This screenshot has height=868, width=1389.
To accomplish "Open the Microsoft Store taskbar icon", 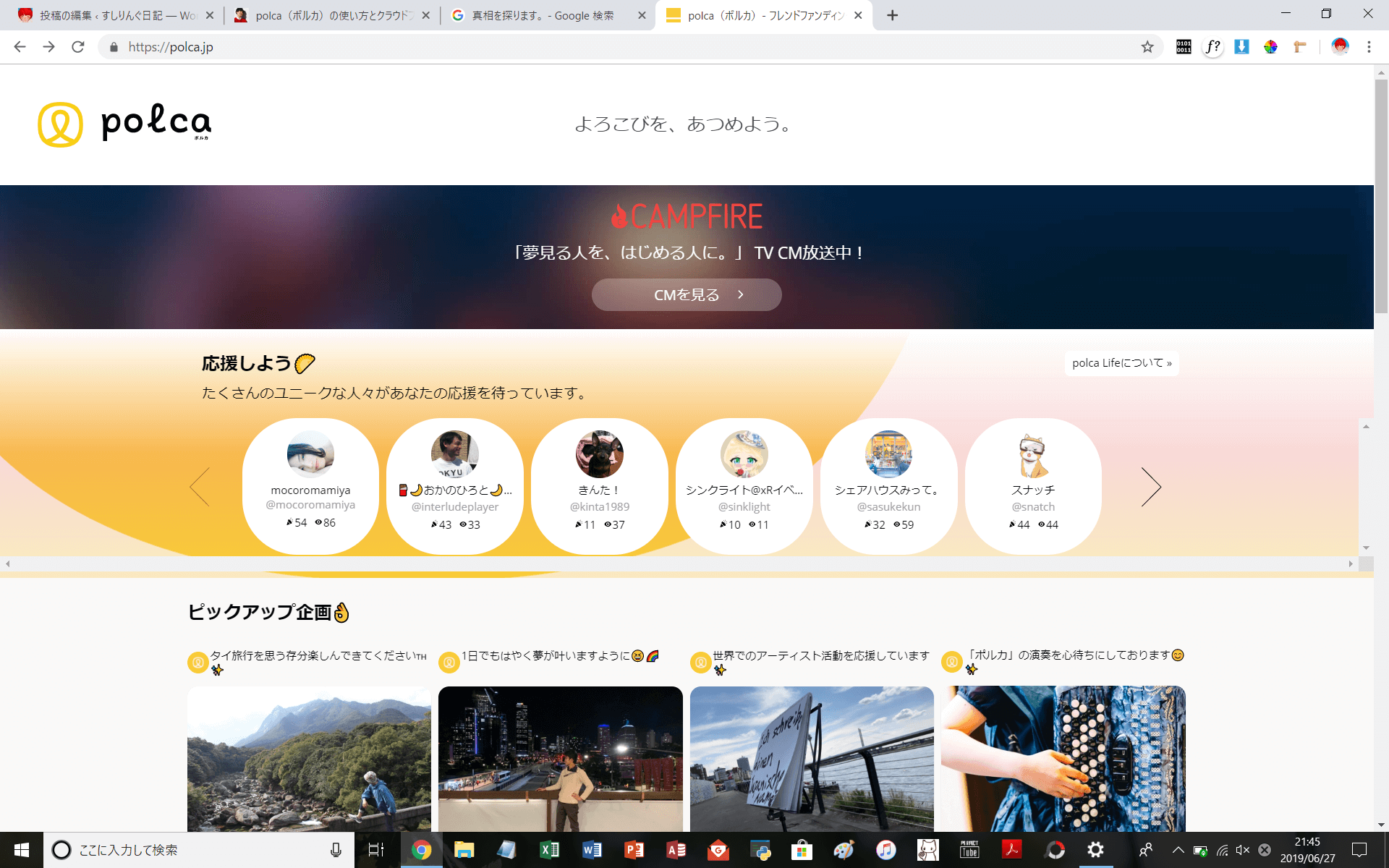I will point(802,850).
